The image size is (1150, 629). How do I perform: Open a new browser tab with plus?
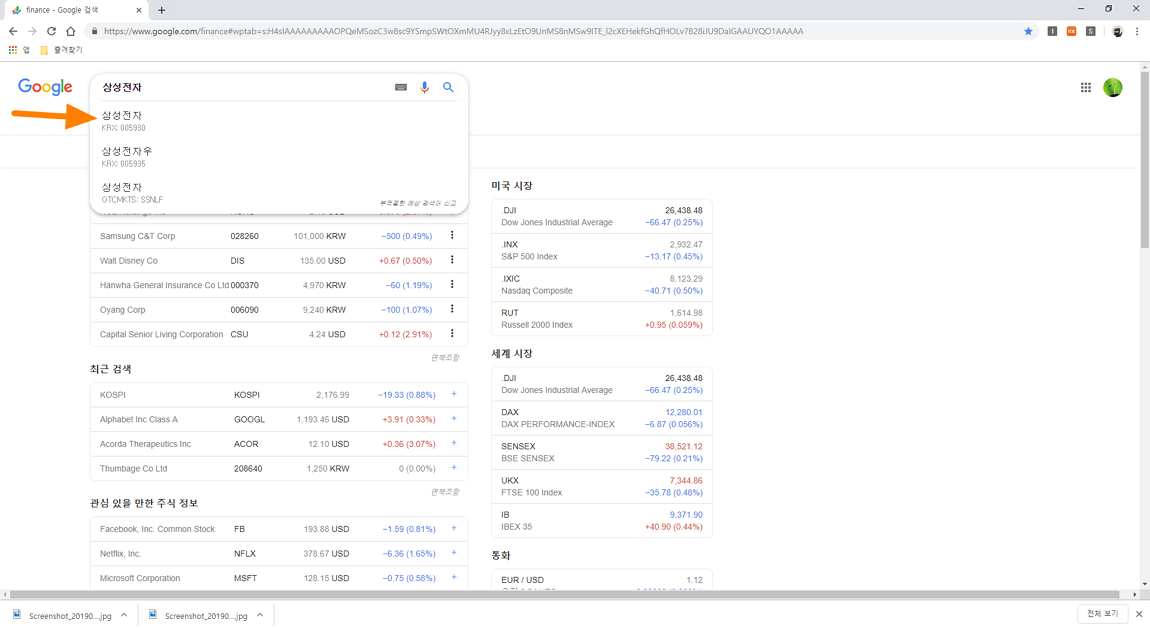tap(161, 10)
